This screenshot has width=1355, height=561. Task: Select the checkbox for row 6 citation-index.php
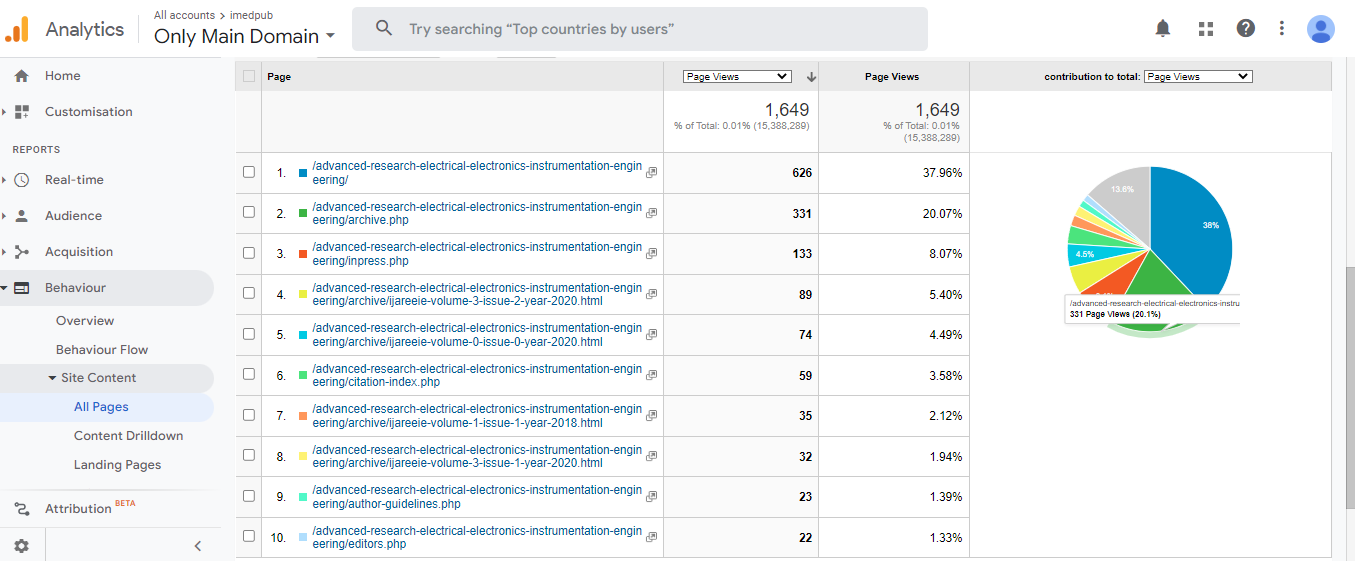(x=249, y=375)
